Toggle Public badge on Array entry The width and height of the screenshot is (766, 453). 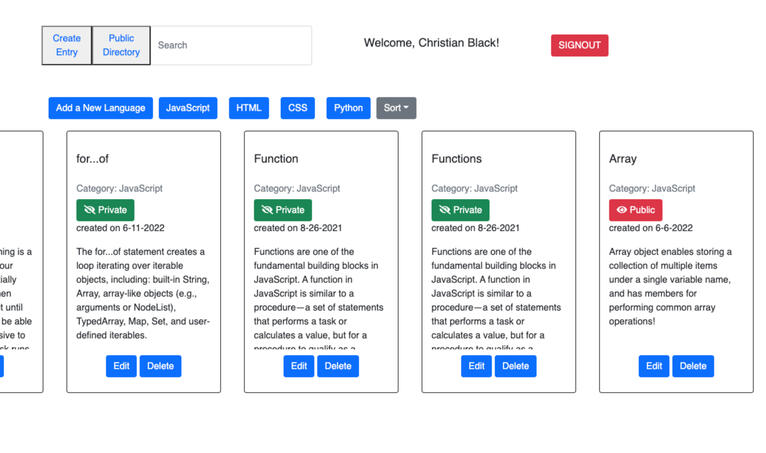click(x=636, y=210)
